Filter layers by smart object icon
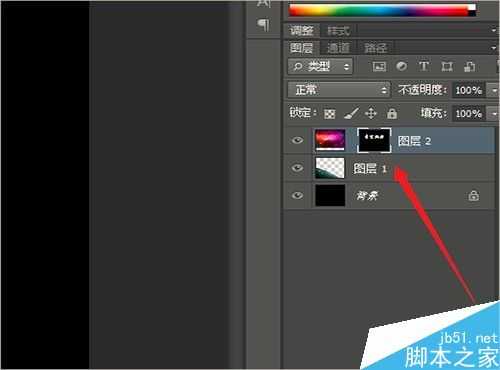The image size is (500, 370). pos(469,67)
